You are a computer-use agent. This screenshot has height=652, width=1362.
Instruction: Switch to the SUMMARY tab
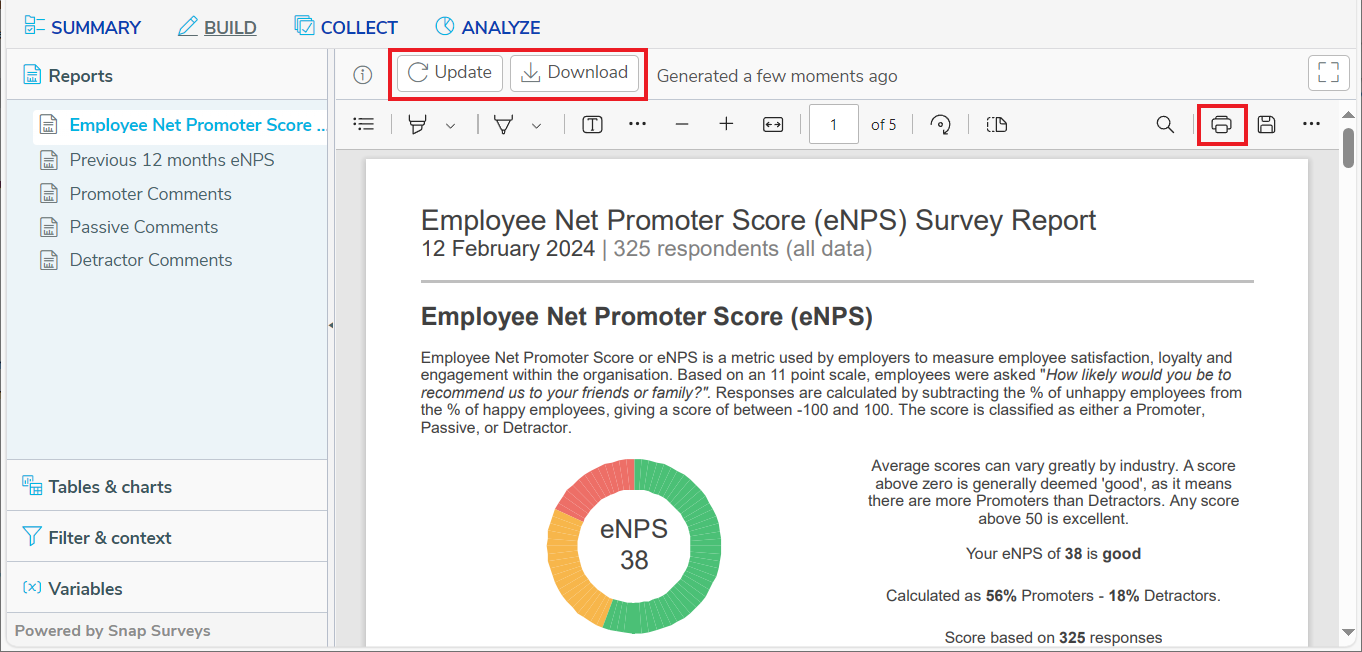[x=82, y=26]
